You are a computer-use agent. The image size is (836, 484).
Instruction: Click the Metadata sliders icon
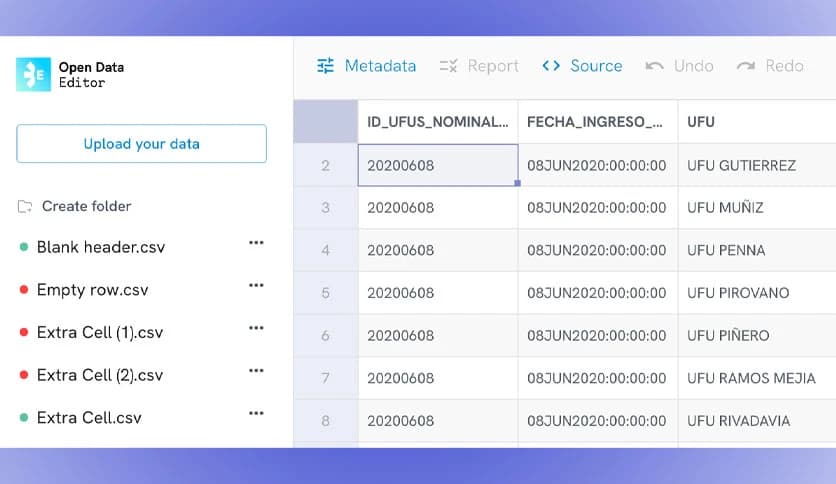[x=325, y=66]
